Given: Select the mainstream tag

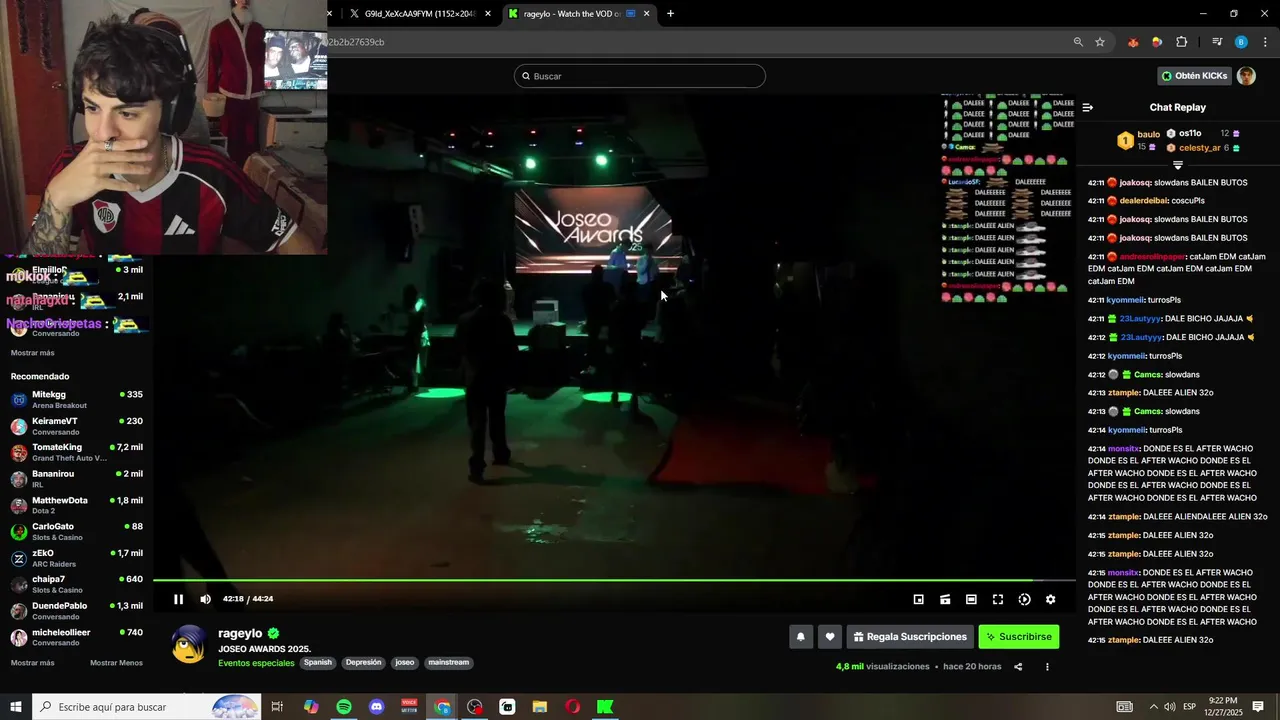Looking at the screenshot, I should (x=448, y=662).
